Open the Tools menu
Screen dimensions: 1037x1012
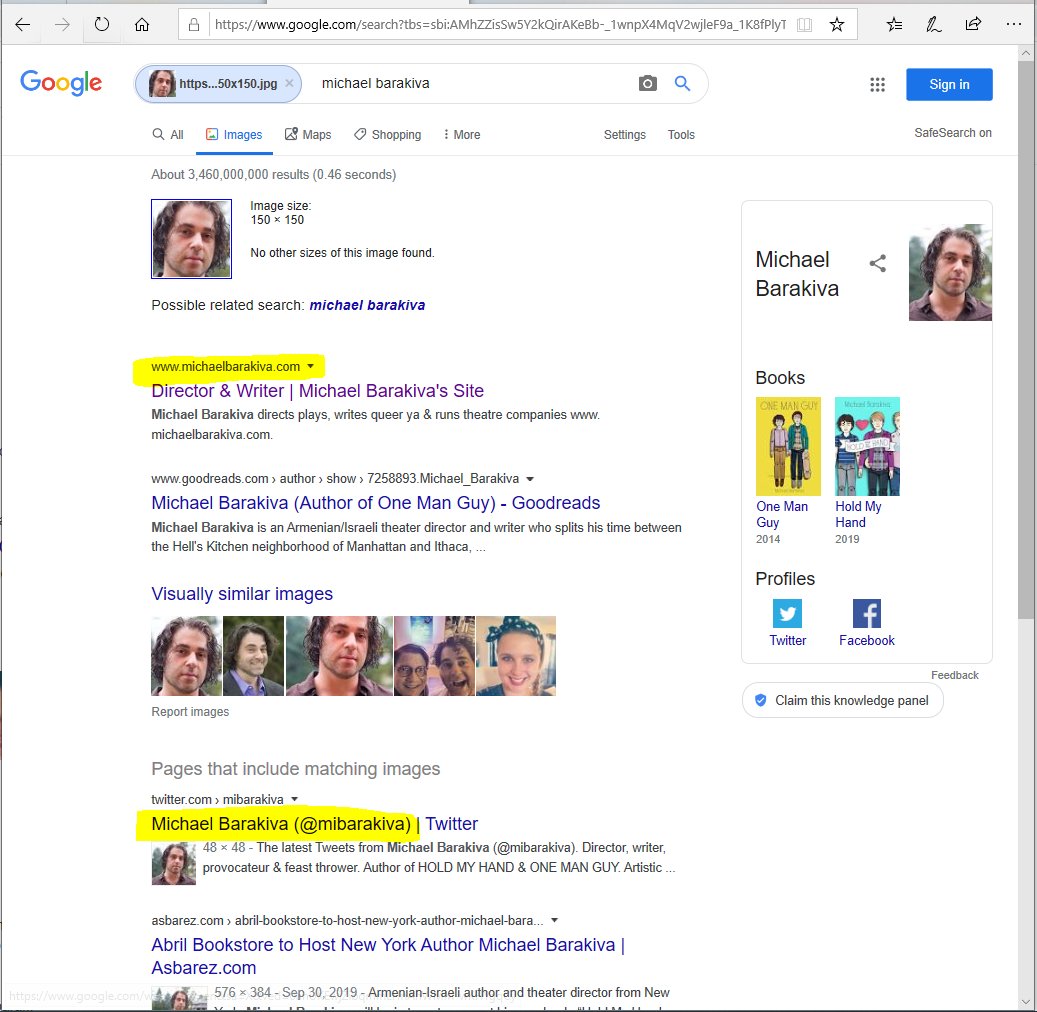coord(681,134)
